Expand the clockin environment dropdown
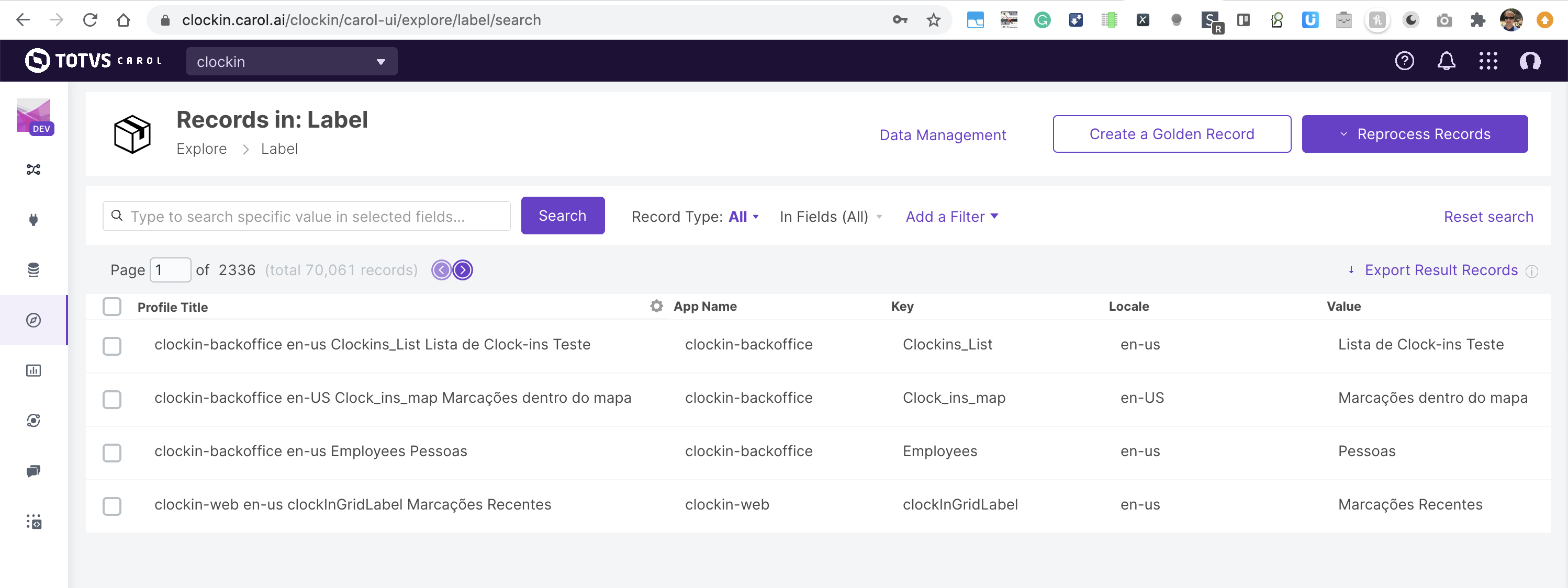 [x=292, y=62]
